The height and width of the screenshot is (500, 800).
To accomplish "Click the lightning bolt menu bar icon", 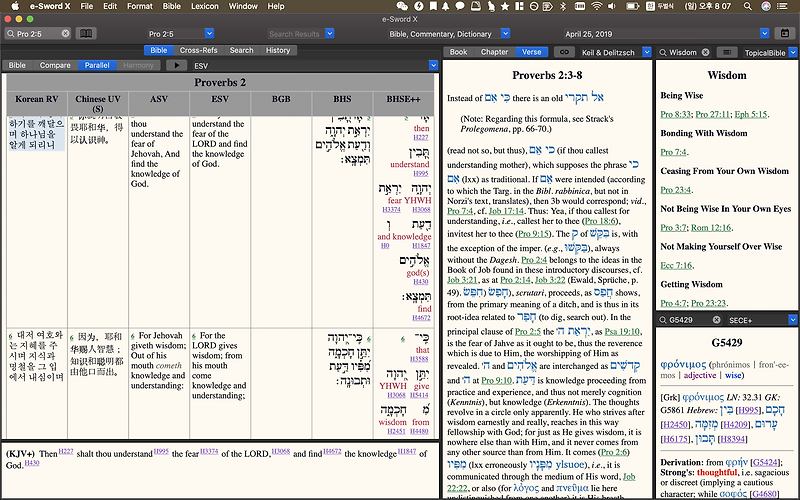I will [418, 6].
